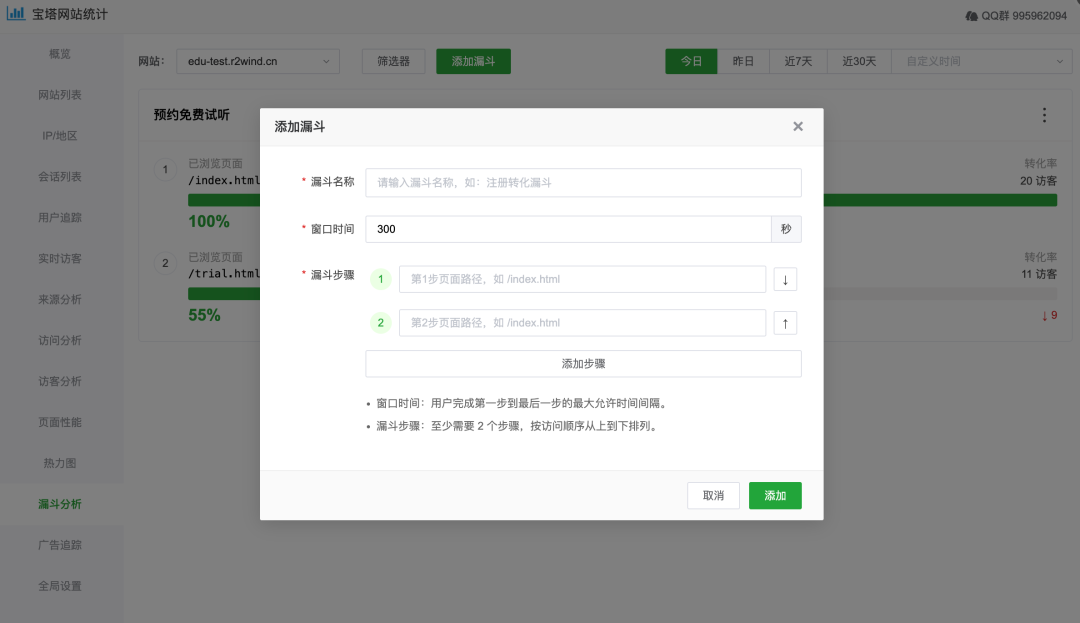Select the 近7天 time range tab
The height and width of the screenshot is (623, 1080).
pos(798,61)
